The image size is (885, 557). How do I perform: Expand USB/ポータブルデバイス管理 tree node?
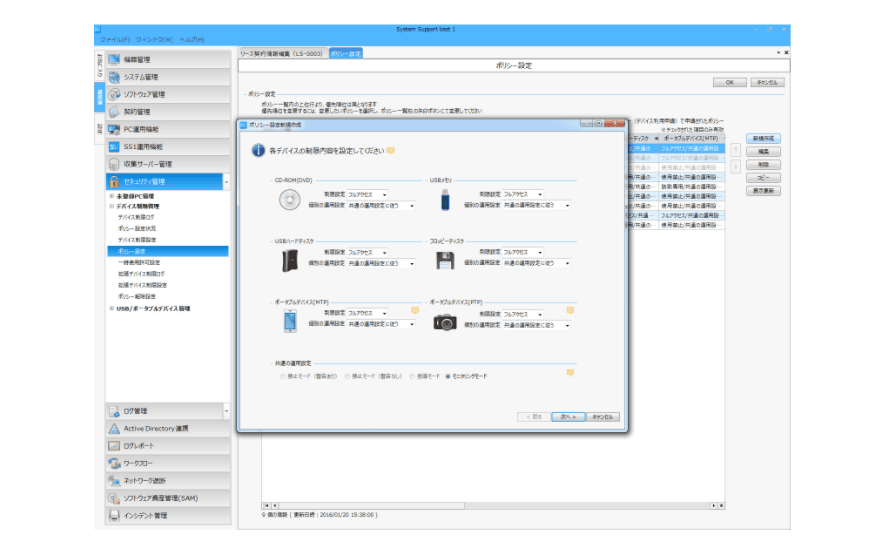point(112,309)
